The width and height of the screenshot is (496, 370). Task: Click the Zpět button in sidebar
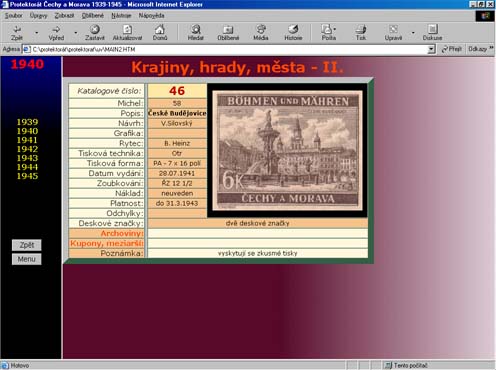point(27,245)
